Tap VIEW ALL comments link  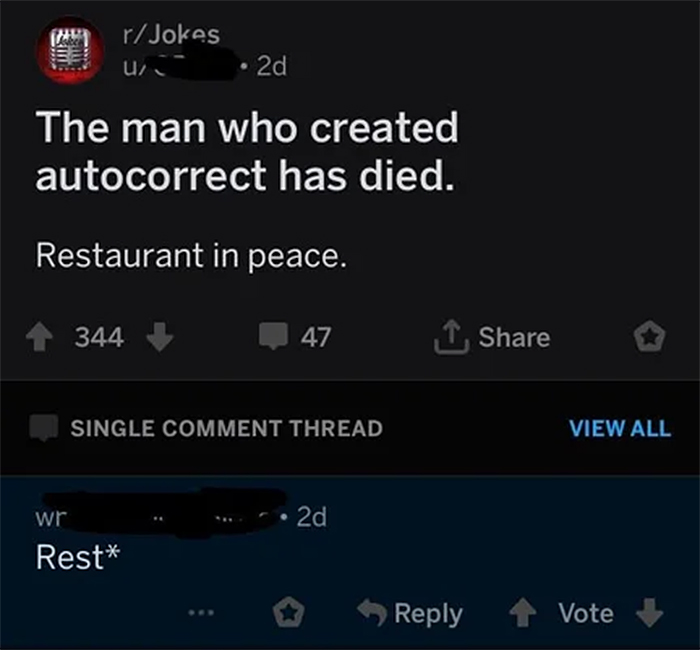click(x=619, y=428)
